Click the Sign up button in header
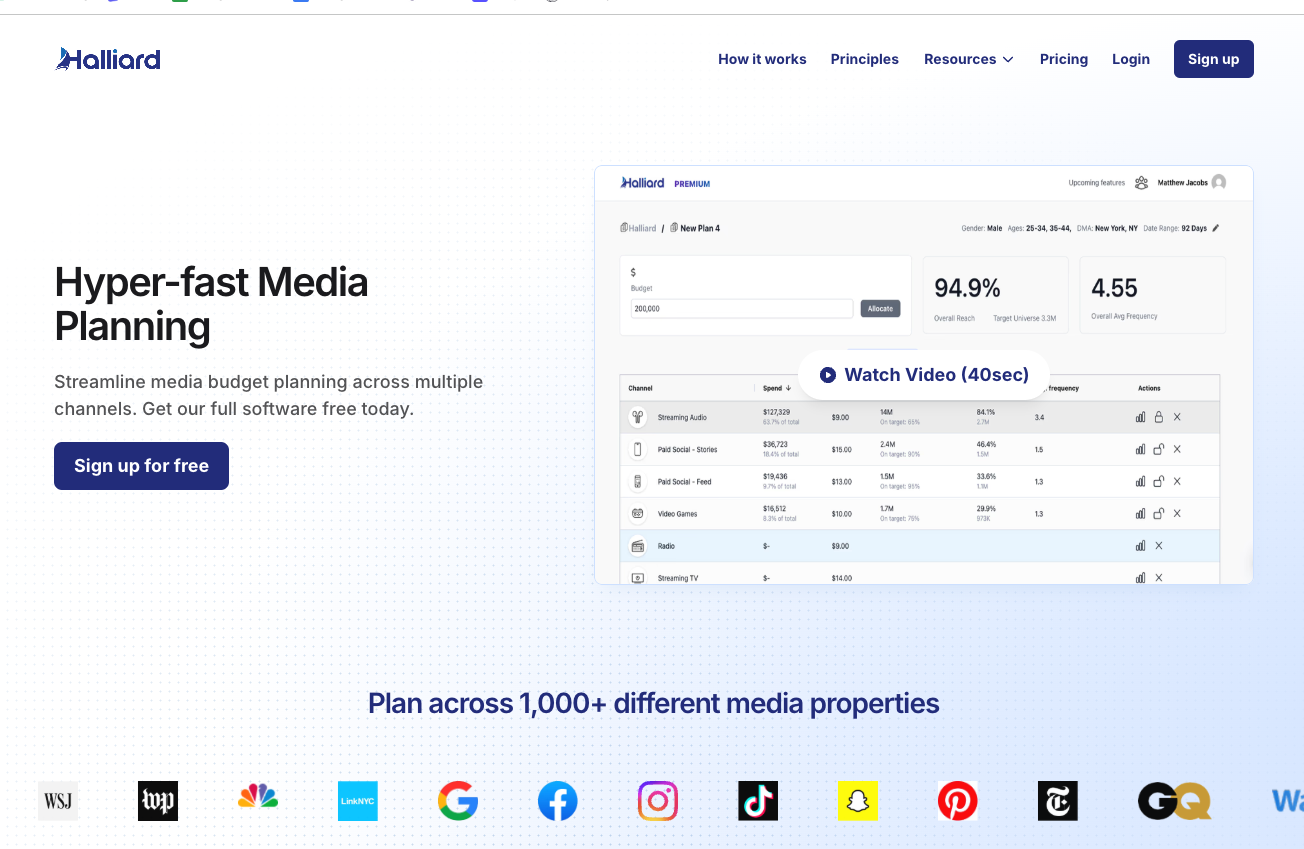1304x849 pixels. [1214, 59]
